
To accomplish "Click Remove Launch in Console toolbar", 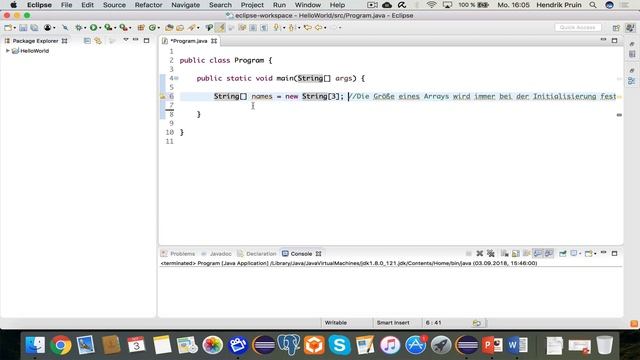I will pos(480,253).
